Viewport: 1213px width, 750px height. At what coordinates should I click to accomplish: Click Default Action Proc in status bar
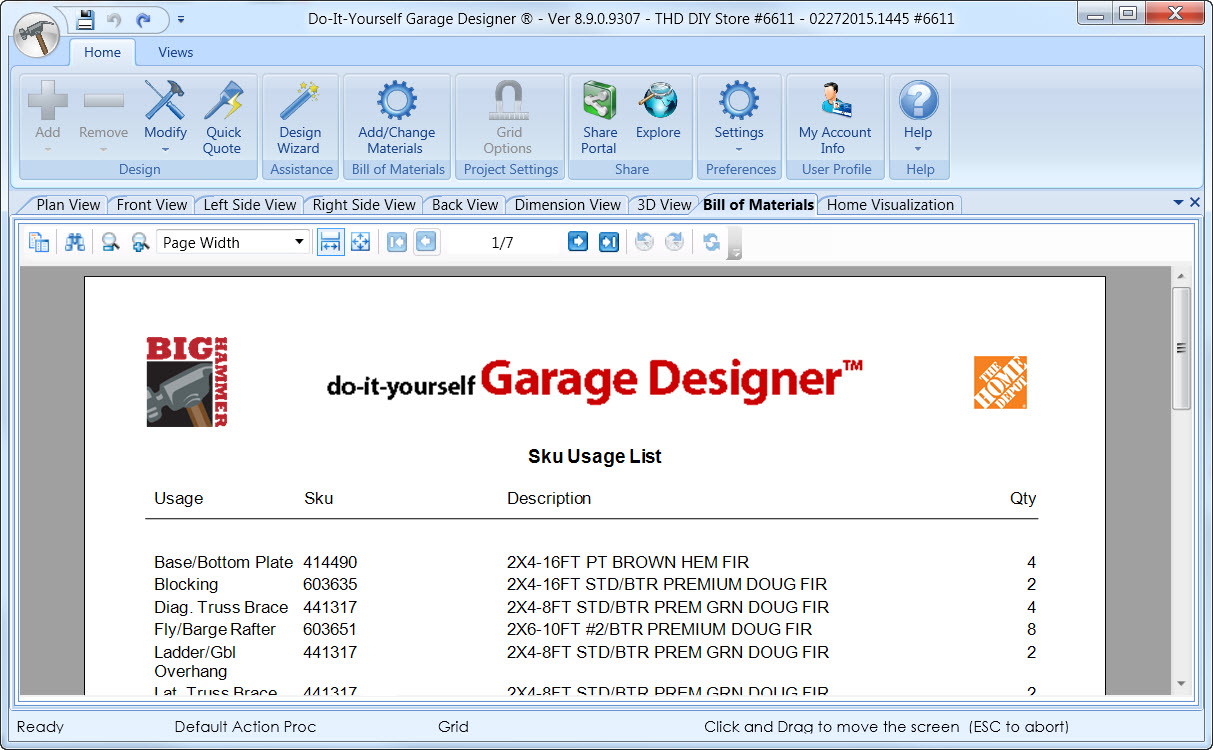(x=245, y=727)
